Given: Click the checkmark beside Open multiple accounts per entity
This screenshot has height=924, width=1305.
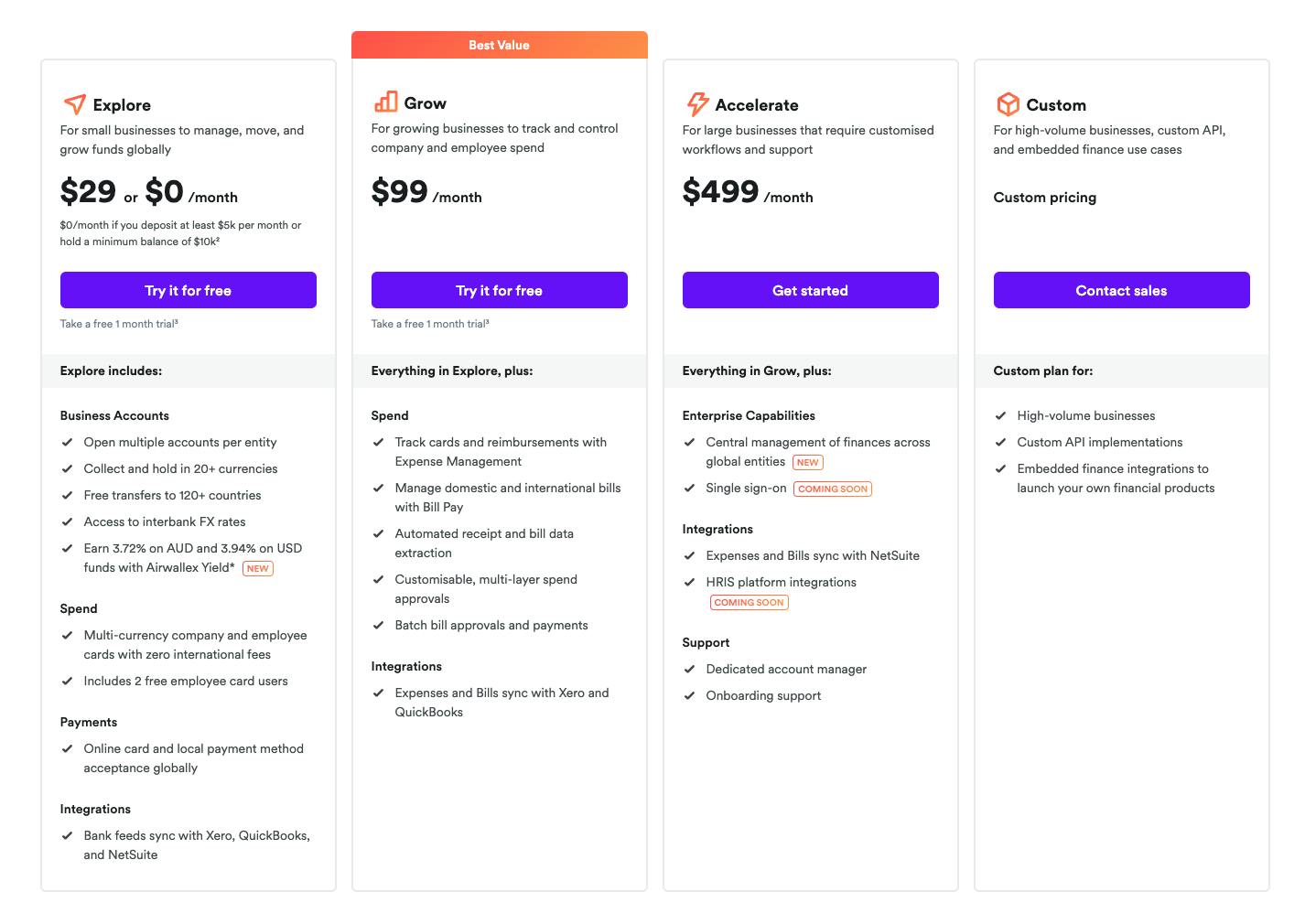Looking at the screenshot, I should tap(68, 442).
